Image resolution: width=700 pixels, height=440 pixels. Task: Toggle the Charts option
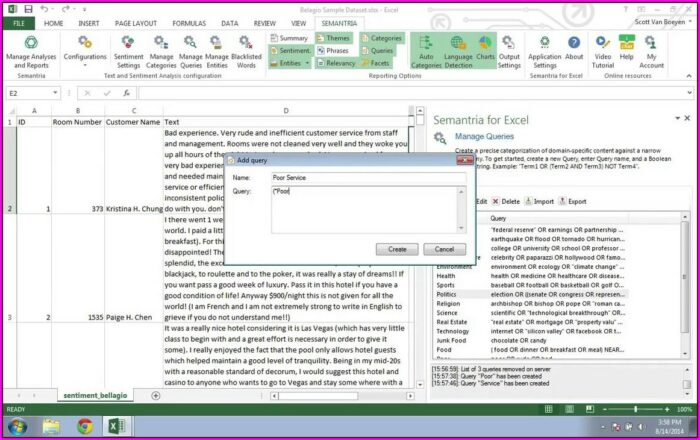[485, 48]
